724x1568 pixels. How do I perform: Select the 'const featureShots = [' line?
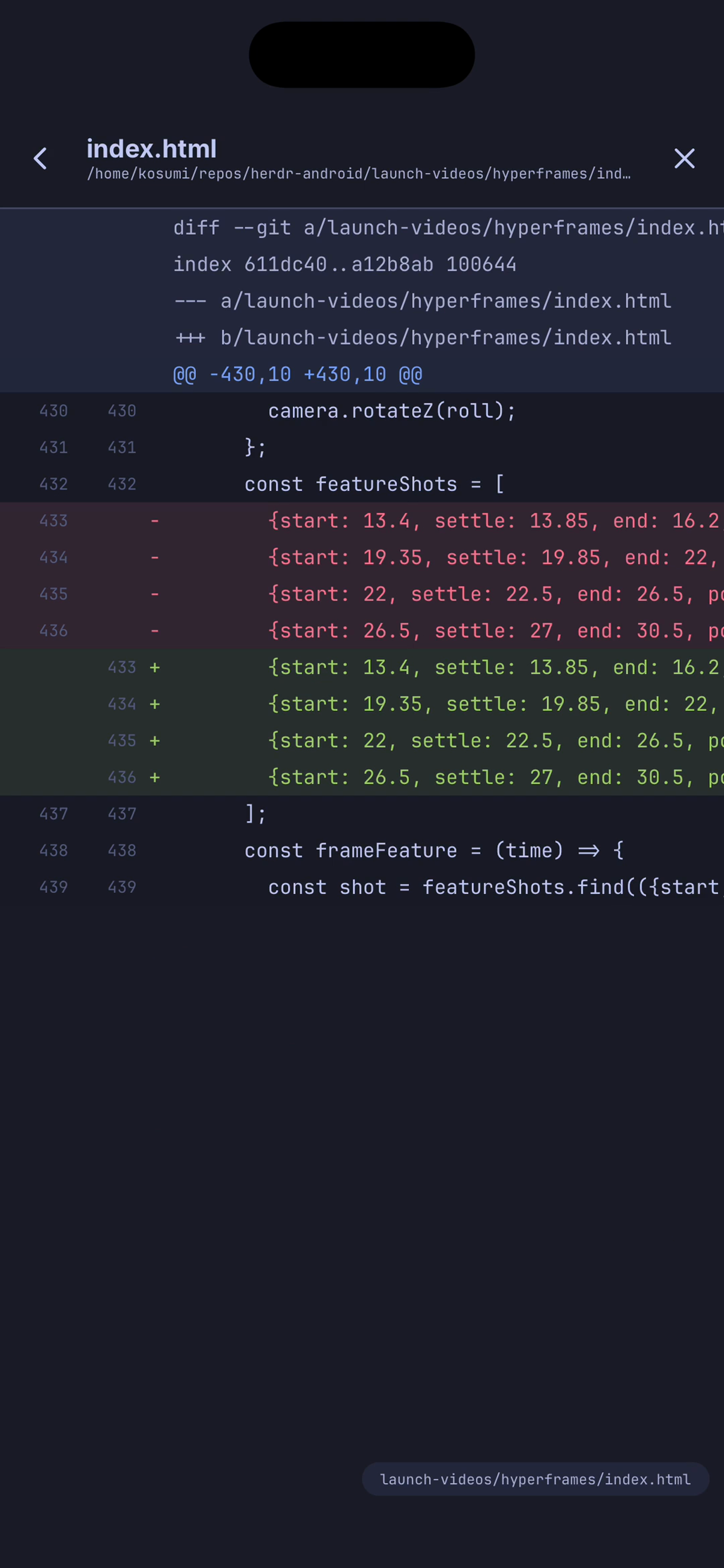[x=362, y=484]
